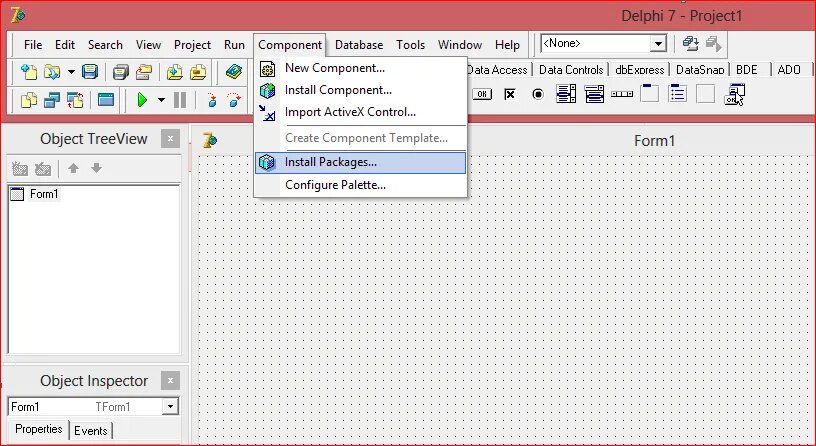This screenshot has width=816, height=446.
Task: Click the Set Debug Desktop icon
Action: point(713,44)
